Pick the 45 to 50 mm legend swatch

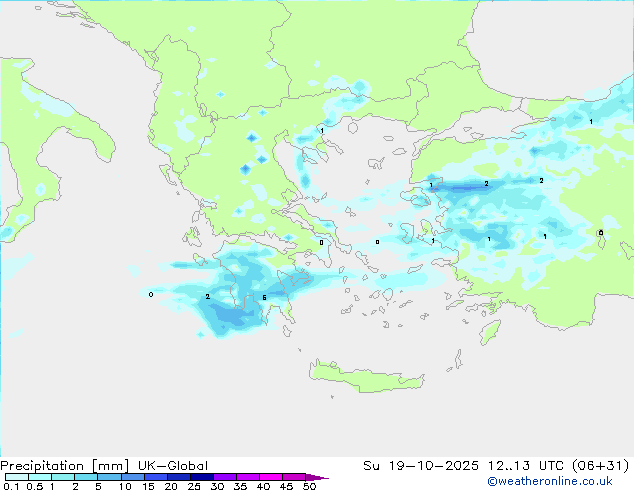point(294,477)
